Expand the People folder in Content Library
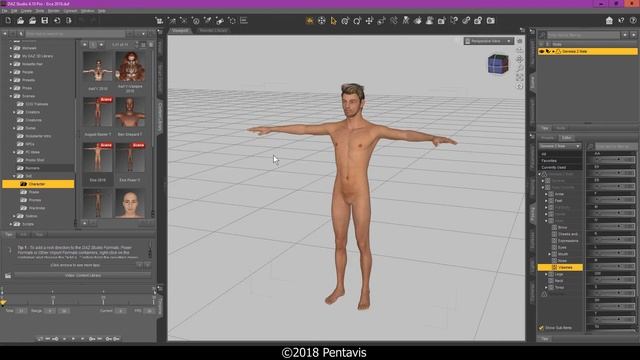The height and width of the screenshot is (360, 640). (x=11, y=72)
